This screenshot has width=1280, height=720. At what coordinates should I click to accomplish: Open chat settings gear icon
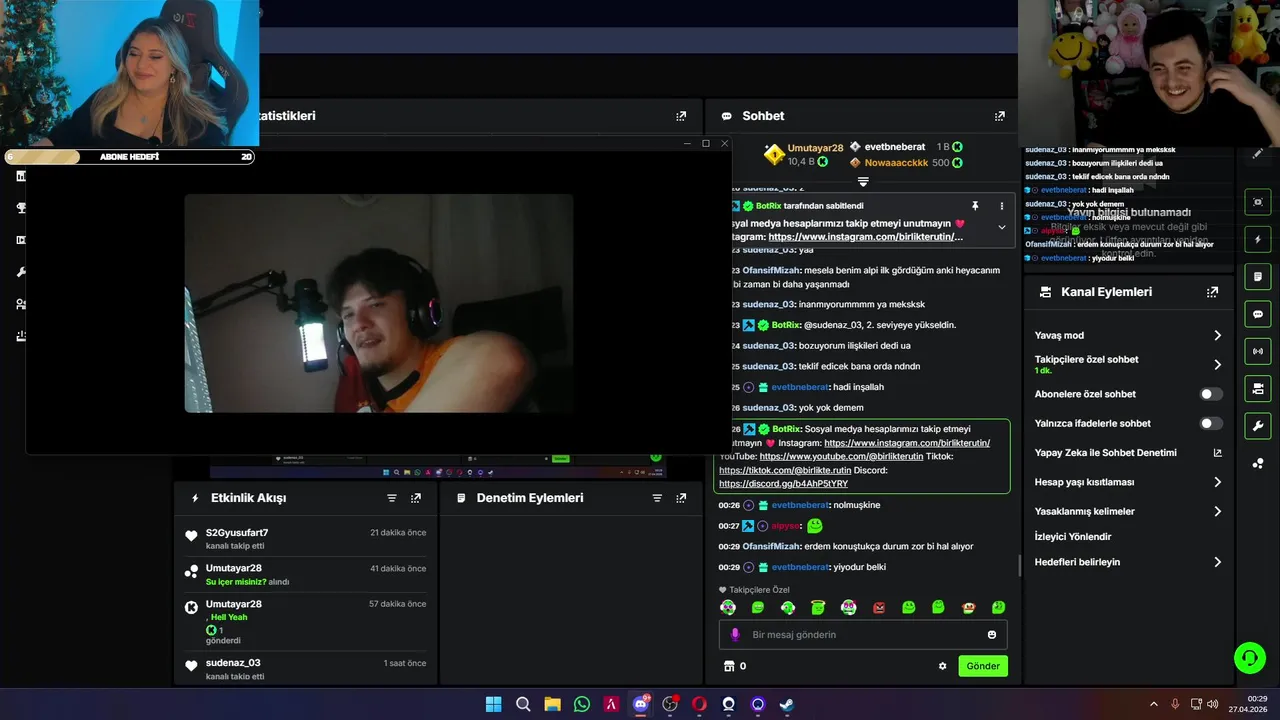click(942, 666)
